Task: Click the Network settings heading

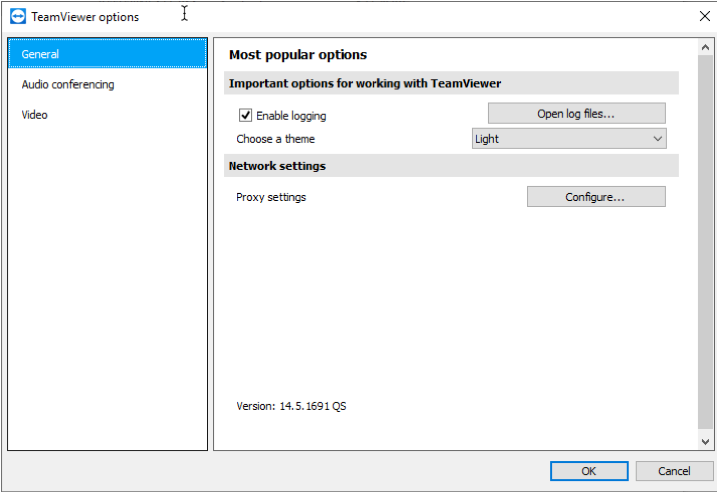Action: click(x=277, y=166)
